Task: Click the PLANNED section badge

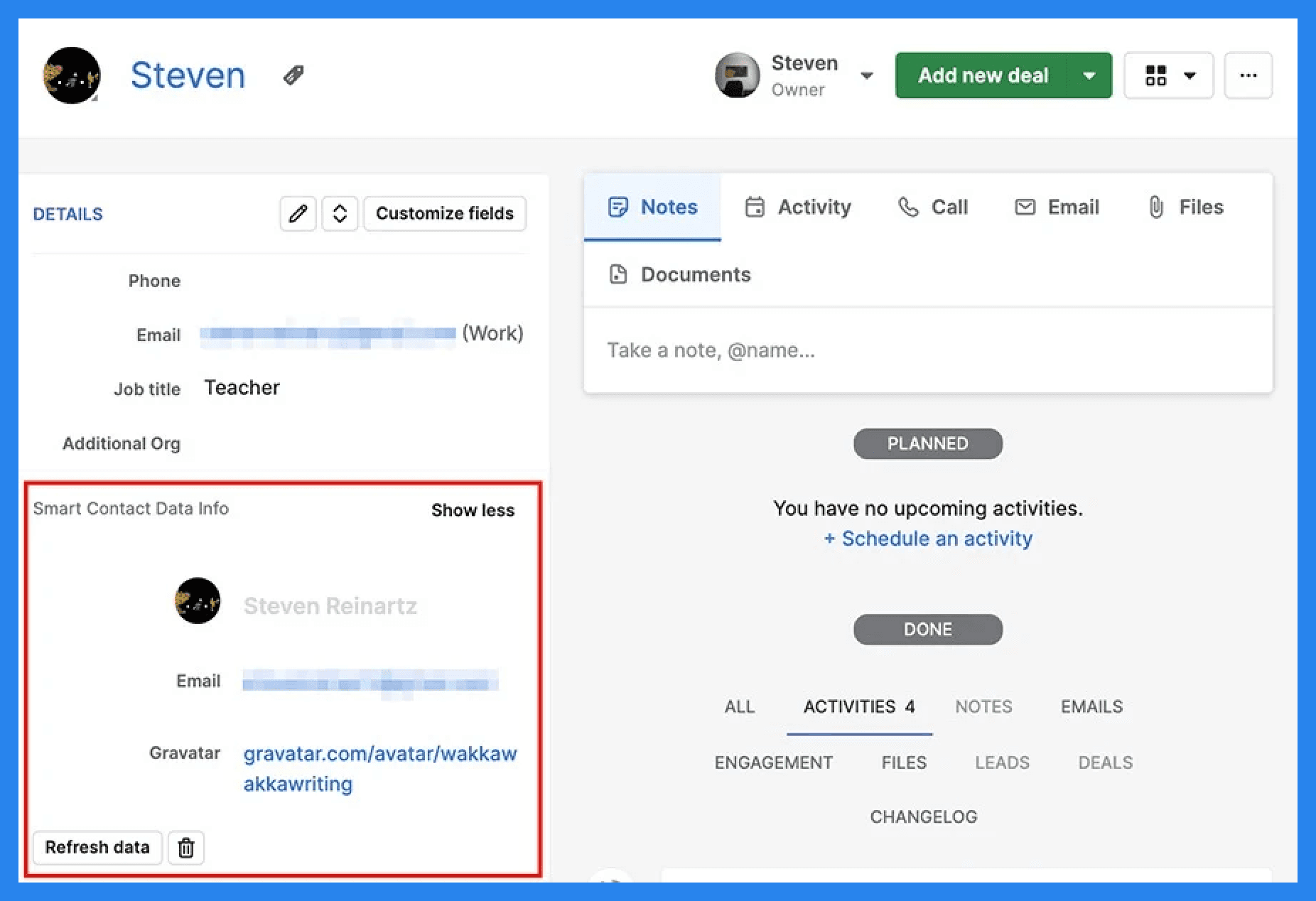Action: [x=928, y=443]
